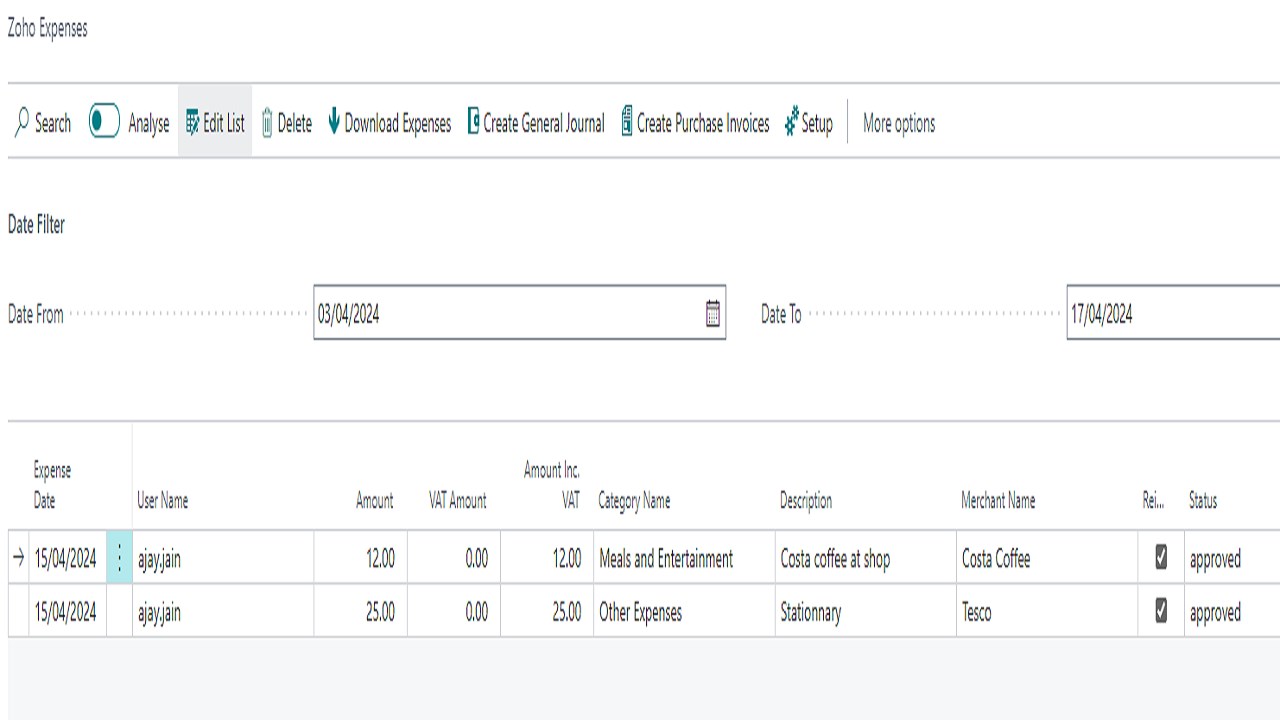
Task: Click the Date To input field
Action: coord(1170,314)
